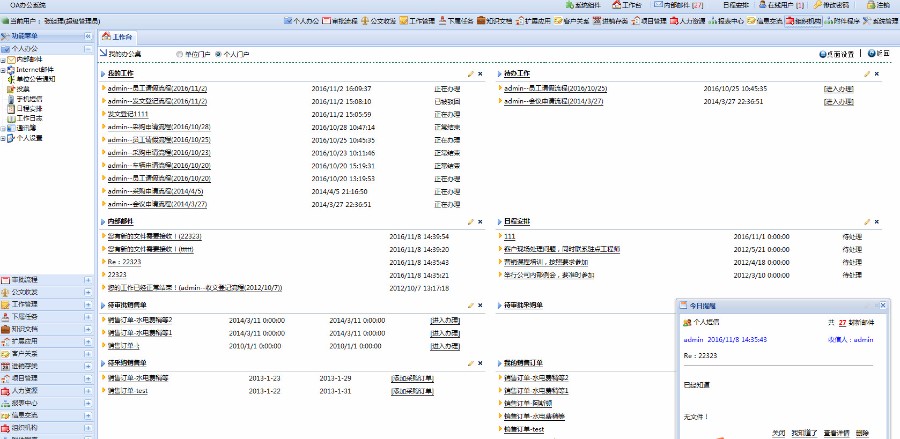Open 附件程序 in the top toolbar
Screen dimensions: 900x439
842,21
